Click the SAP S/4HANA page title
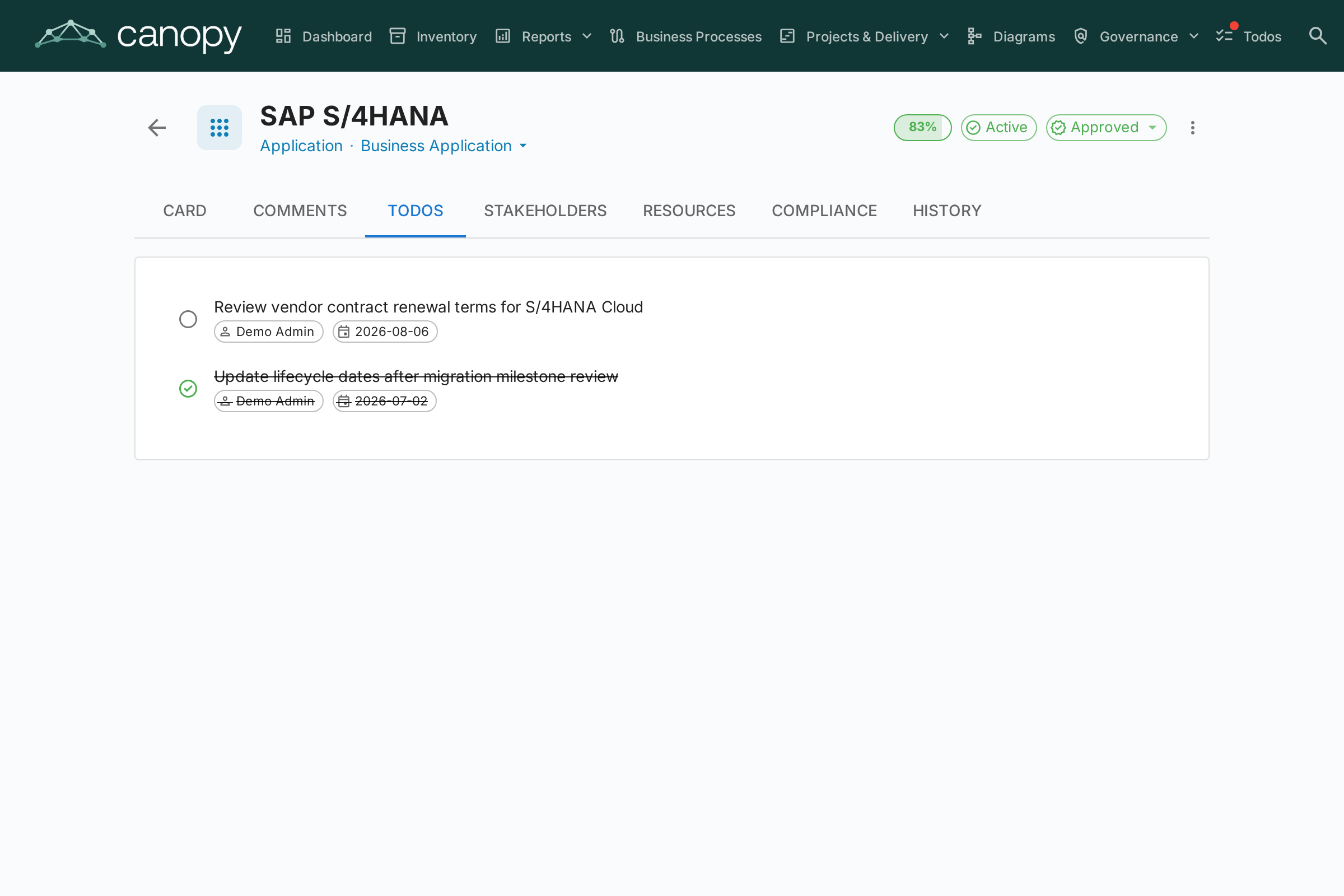 pos(354,116)
